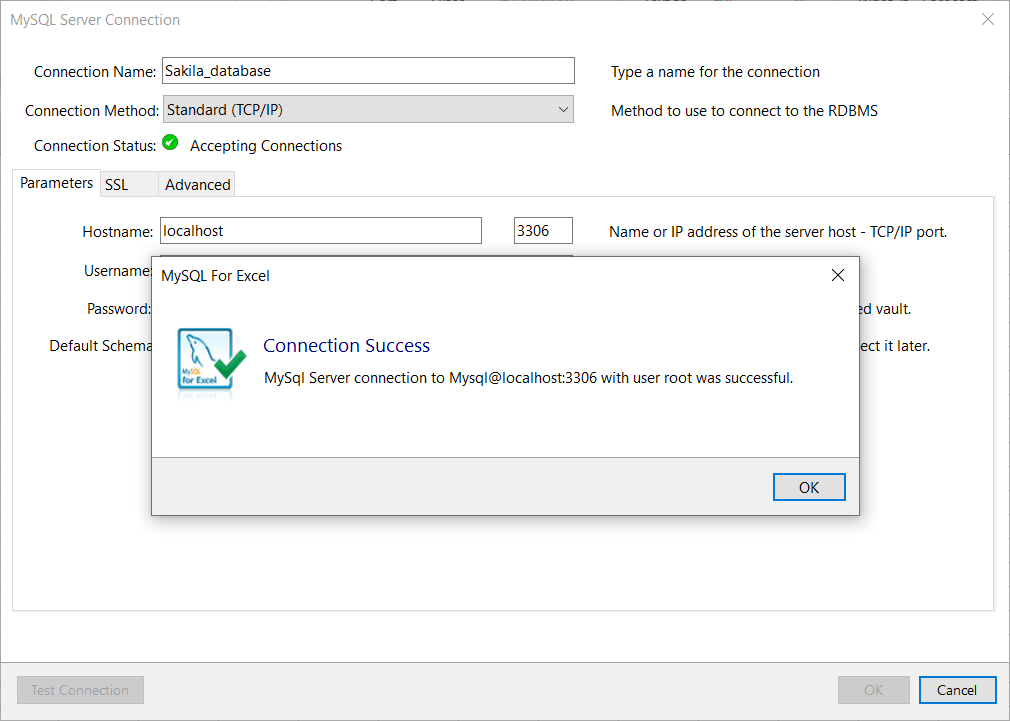Click the port number field showing 3306
Viewport: 1010px width, 721px height.
point(542,230)
